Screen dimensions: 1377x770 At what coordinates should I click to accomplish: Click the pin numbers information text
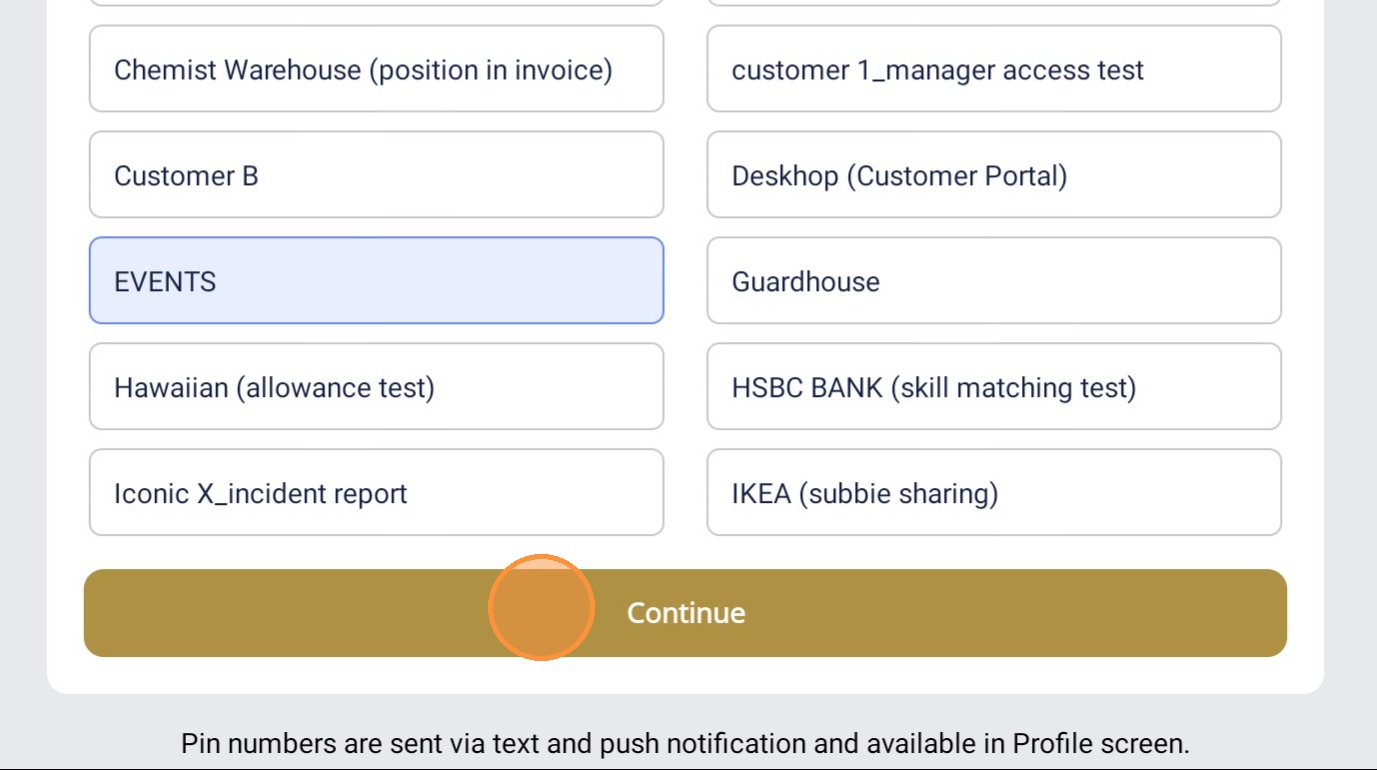click(685, 744)
